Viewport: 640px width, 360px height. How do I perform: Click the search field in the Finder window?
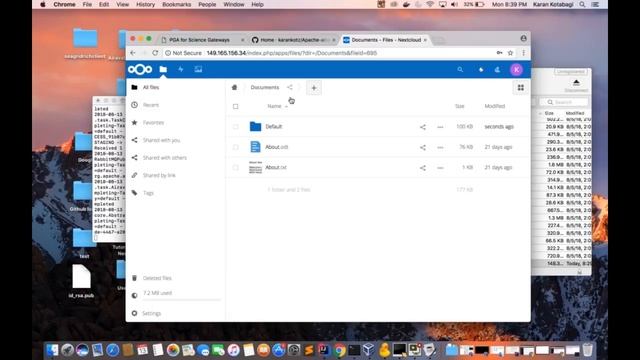pos(564,102)
